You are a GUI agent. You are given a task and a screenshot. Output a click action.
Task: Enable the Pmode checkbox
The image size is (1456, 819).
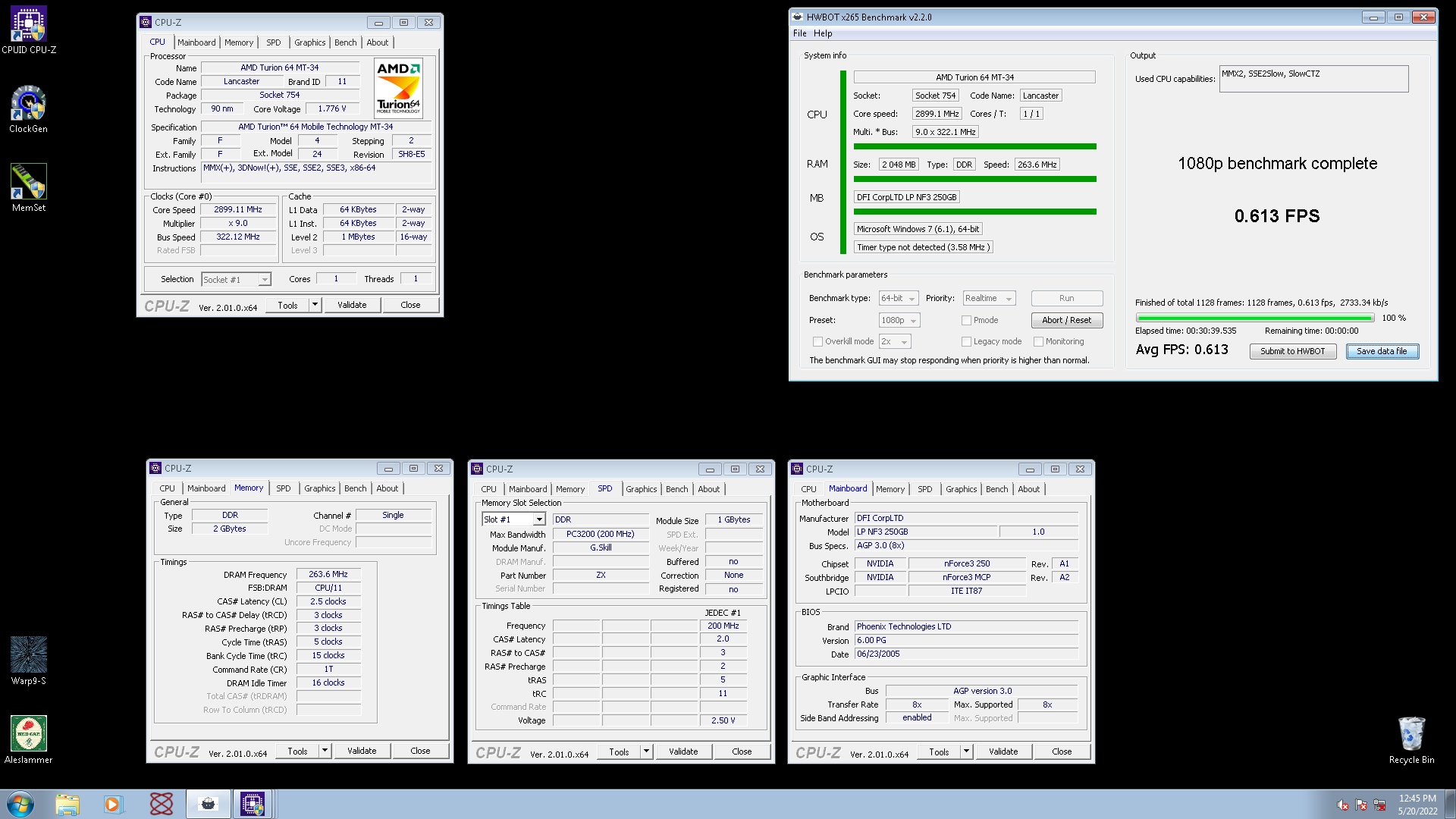[x=966, y=320]
